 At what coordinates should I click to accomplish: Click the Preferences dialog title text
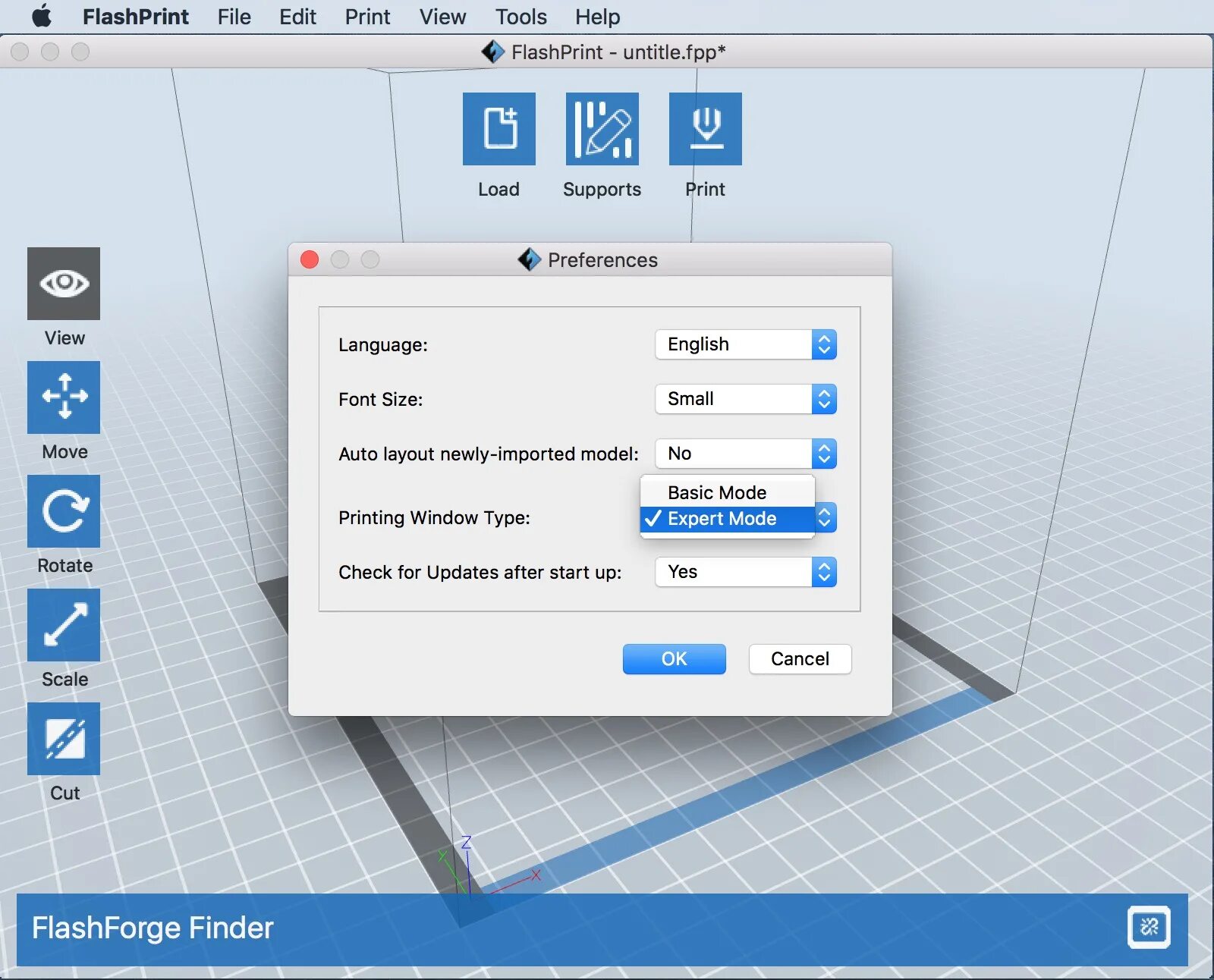click(602, 260)
